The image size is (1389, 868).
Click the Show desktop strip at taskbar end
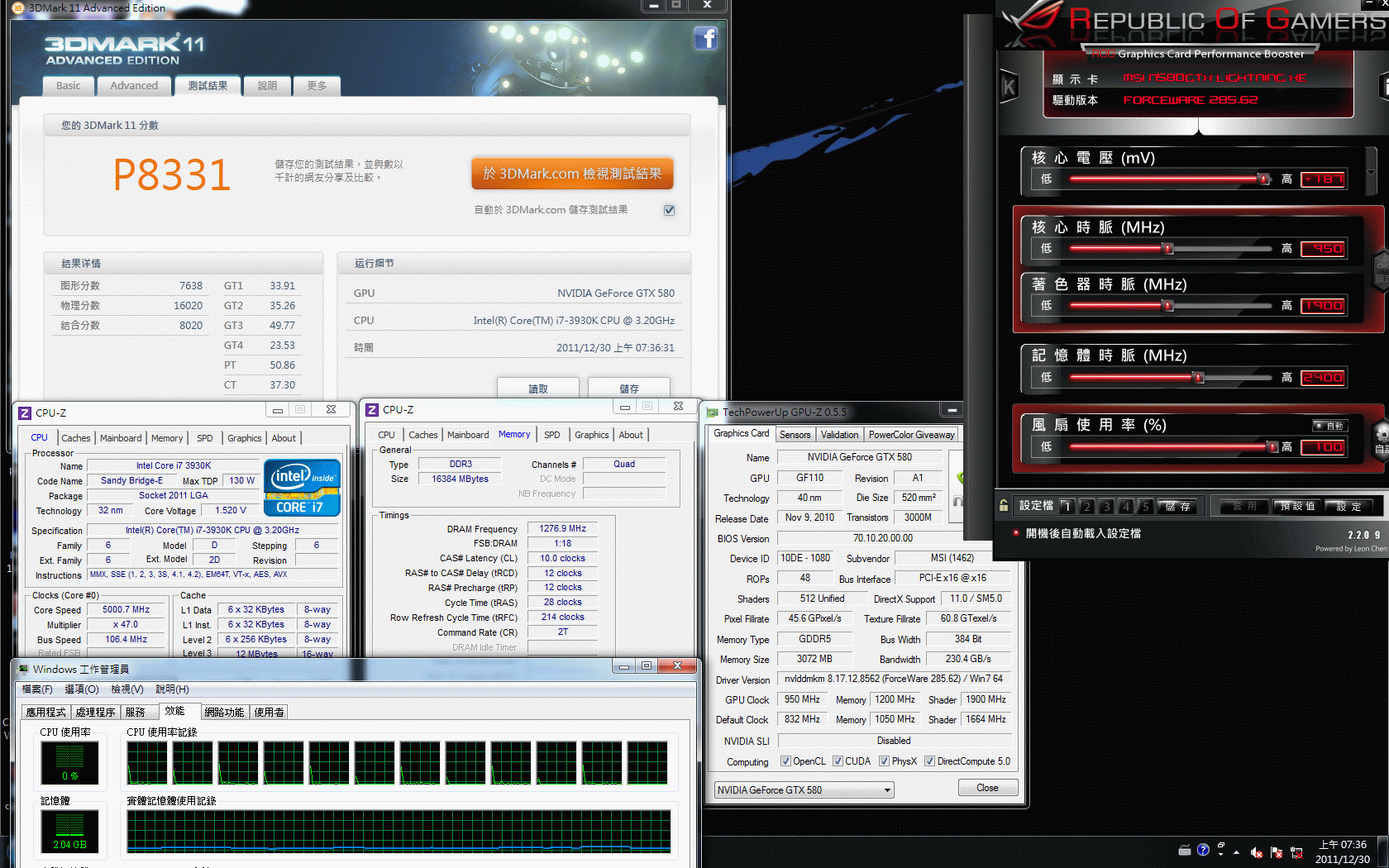1383,852
